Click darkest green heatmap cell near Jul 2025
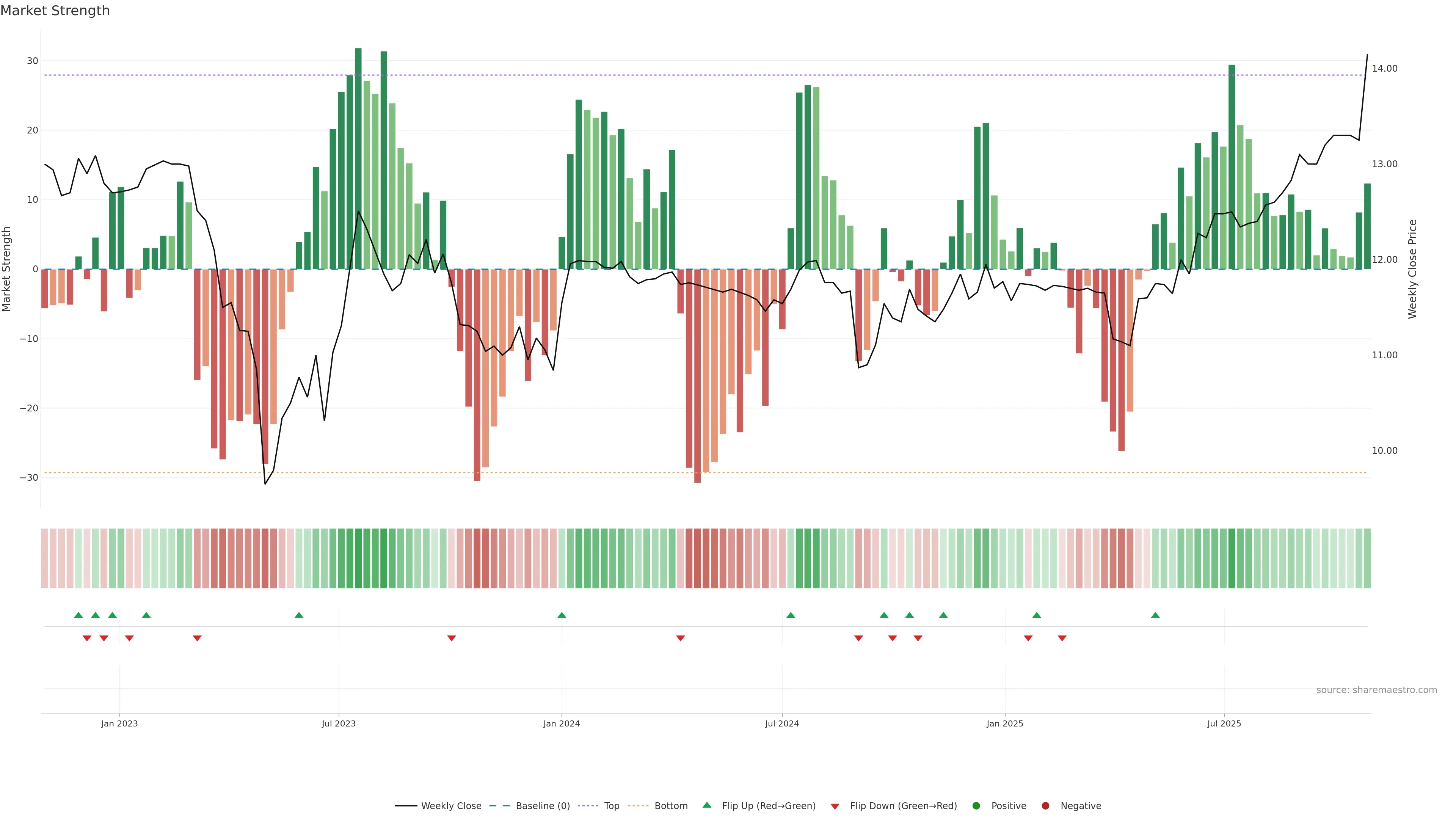 1232,559
